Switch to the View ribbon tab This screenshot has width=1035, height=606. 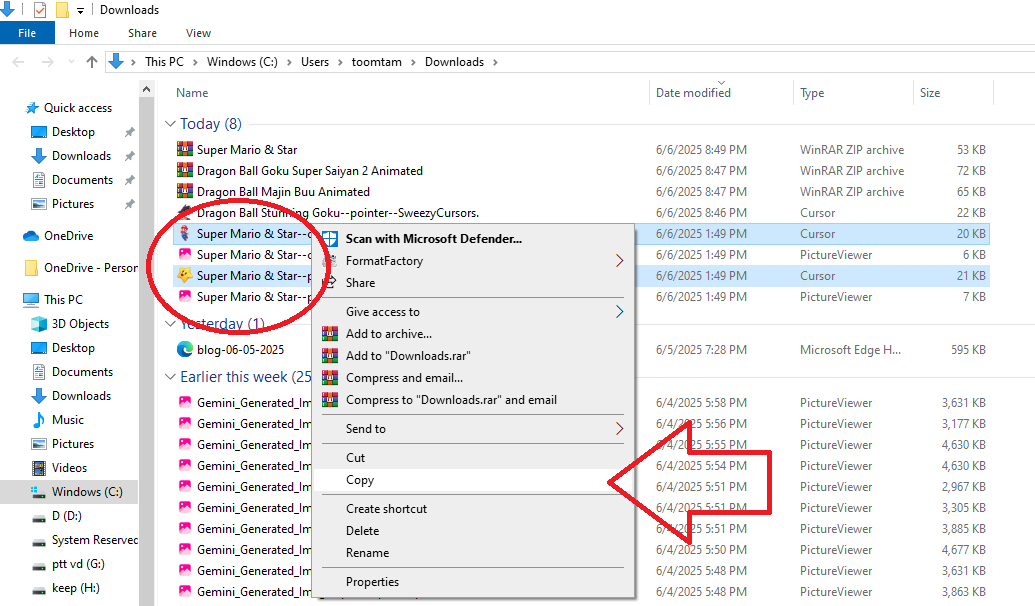click(x=198, y=33)
